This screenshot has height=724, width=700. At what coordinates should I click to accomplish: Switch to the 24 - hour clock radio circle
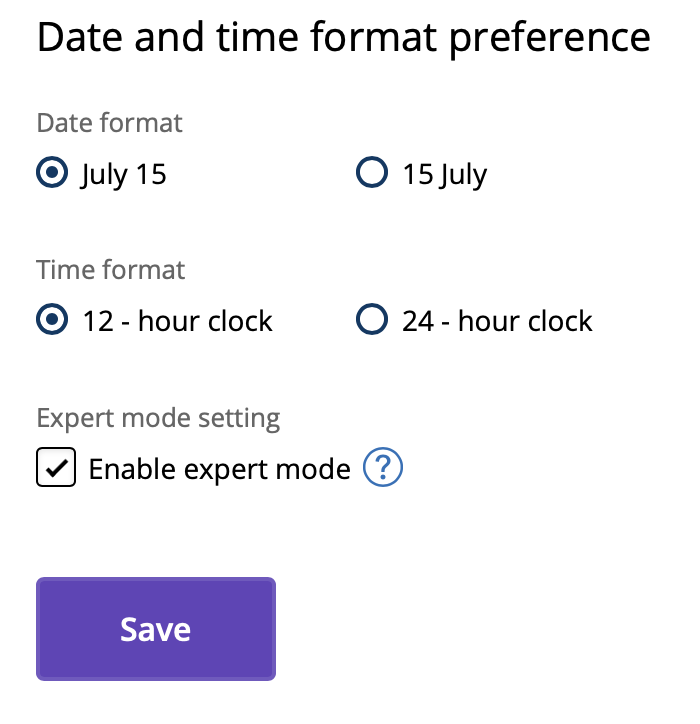372,319
